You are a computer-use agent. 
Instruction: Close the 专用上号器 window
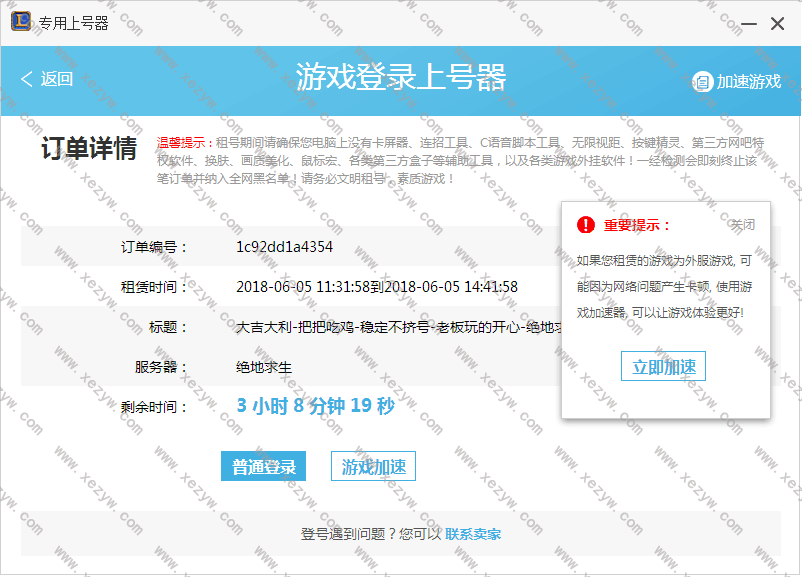click(777, 23)
